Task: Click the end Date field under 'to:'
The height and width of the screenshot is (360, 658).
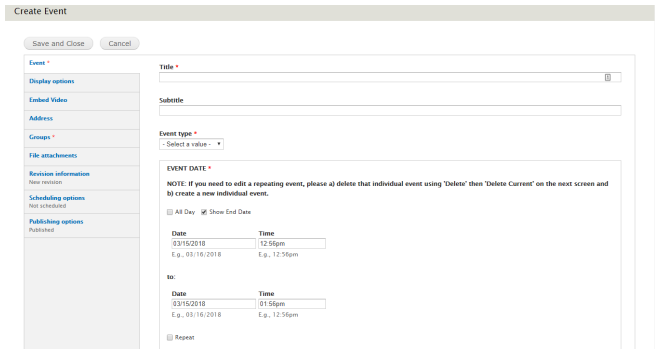Action: (x=214, y=304)
